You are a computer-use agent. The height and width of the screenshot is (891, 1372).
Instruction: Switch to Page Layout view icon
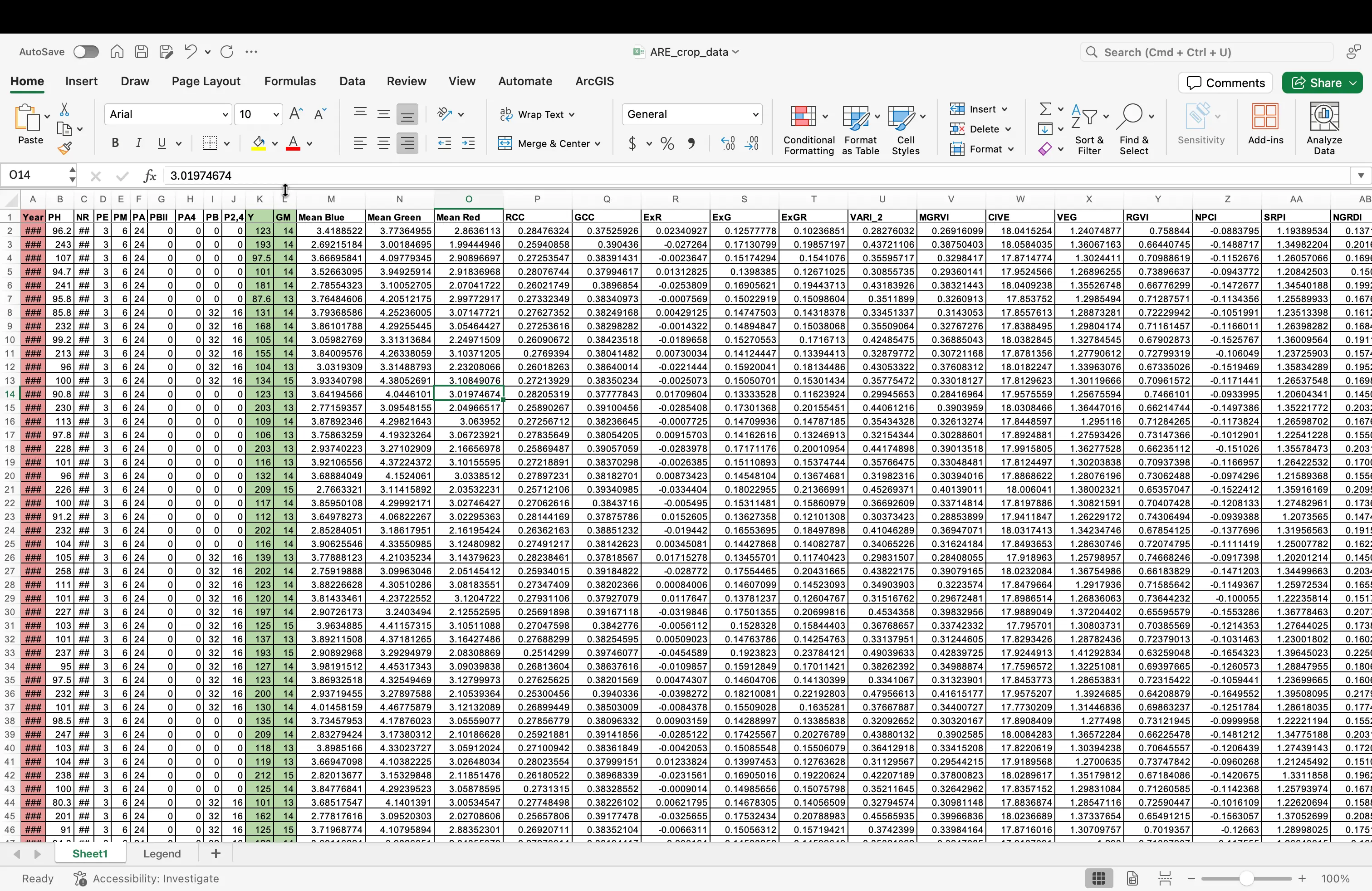click(1132, 878)
